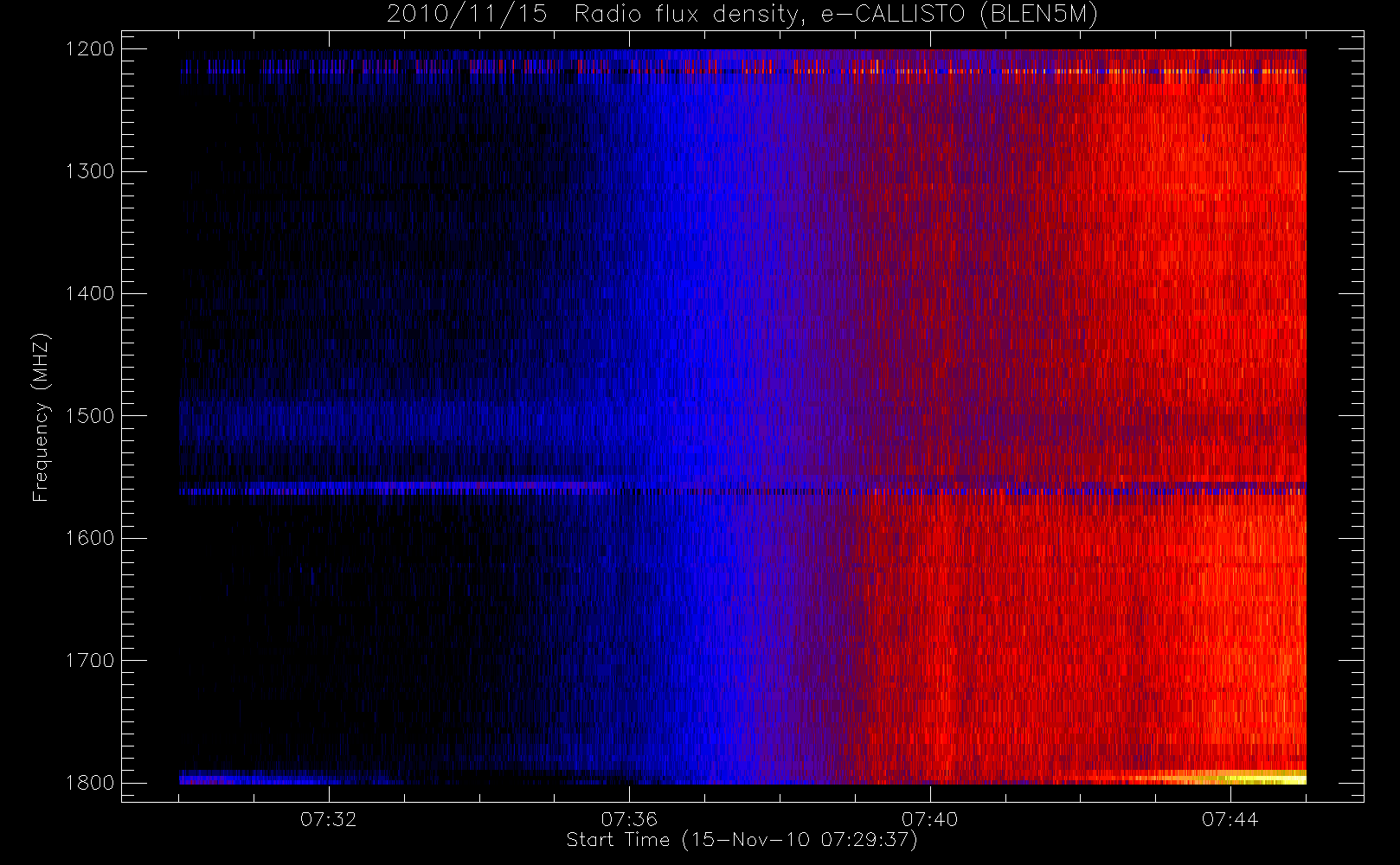Select the 1300 frequency tick label
The width and height of the screenshot is (1400, 865).
[x=90, y=171]
